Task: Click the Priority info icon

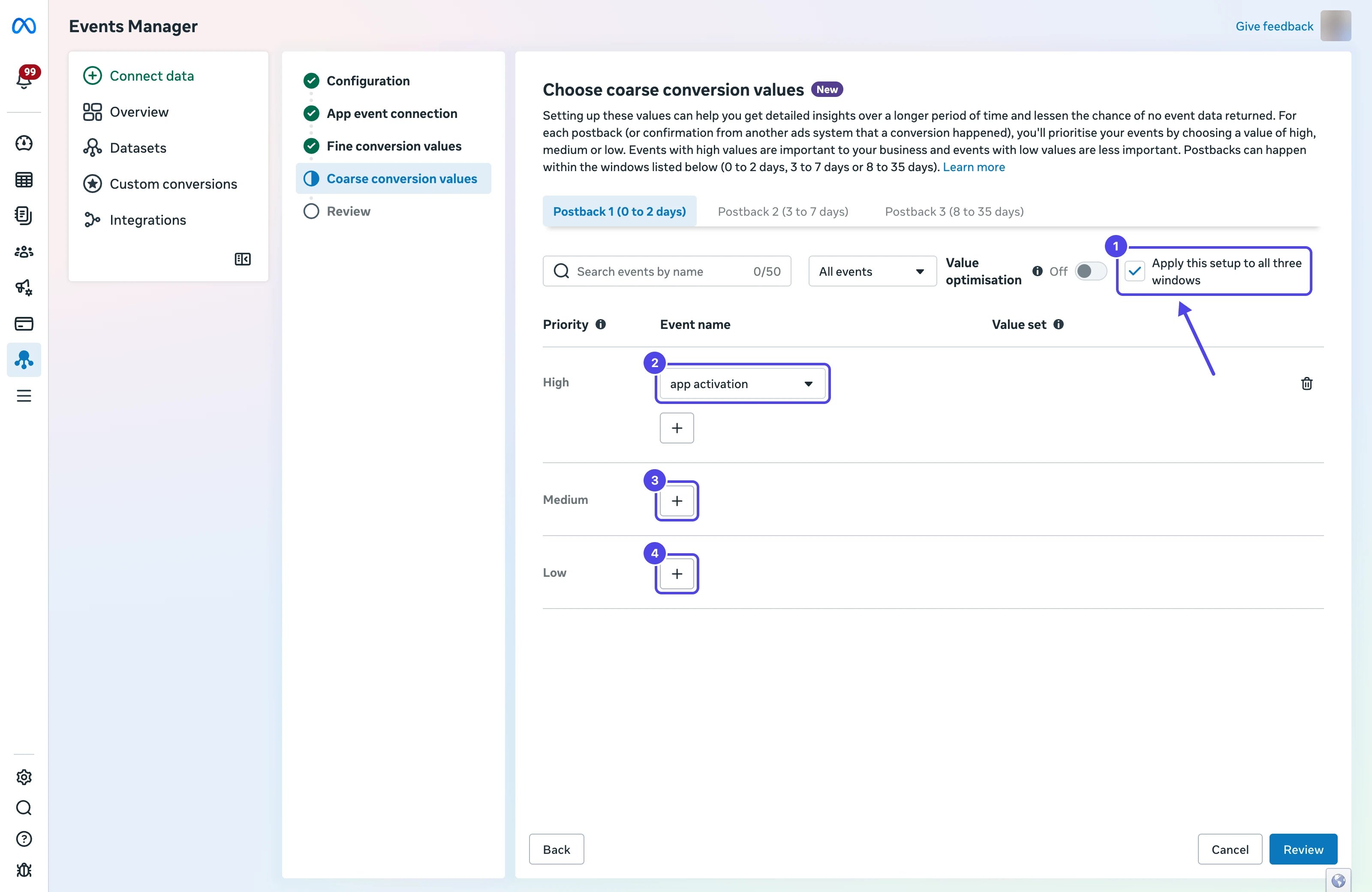Action: [x=601, y=324]
